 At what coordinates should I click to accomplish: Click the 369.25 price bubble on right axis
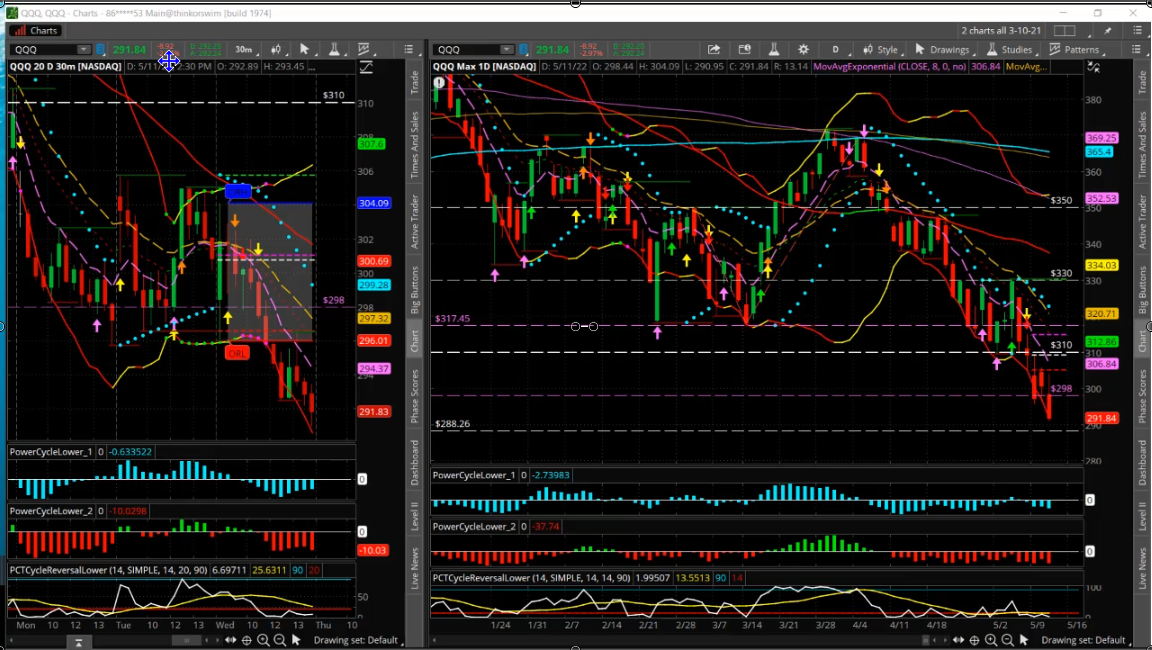click(1101, 138)
